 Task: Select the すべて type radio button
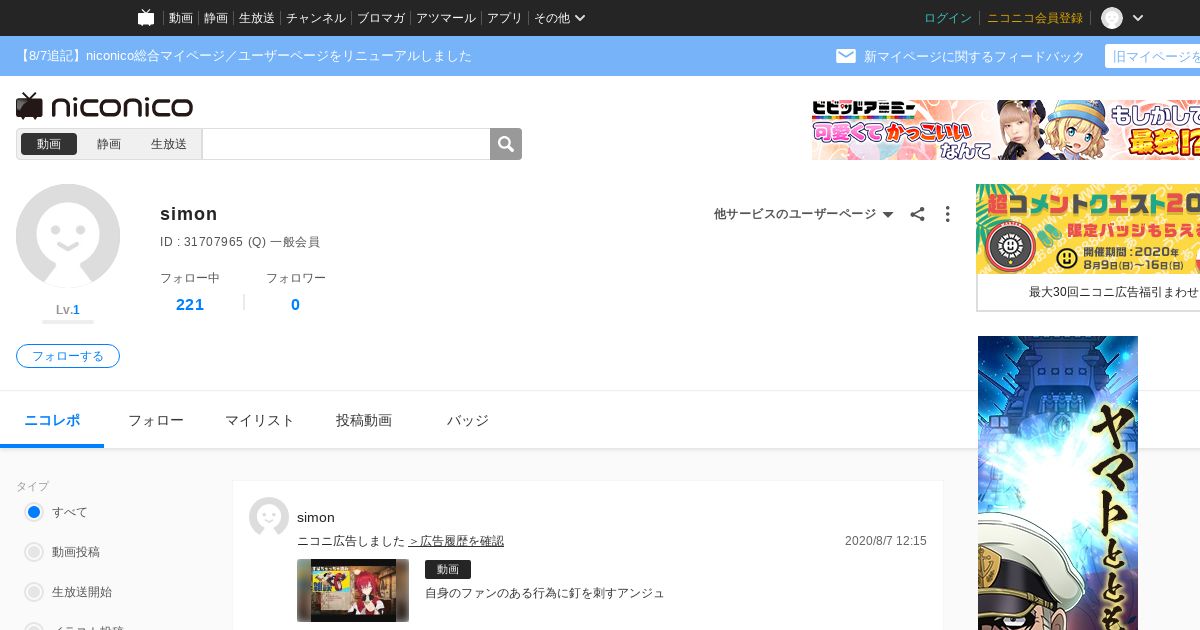(34, 512)
